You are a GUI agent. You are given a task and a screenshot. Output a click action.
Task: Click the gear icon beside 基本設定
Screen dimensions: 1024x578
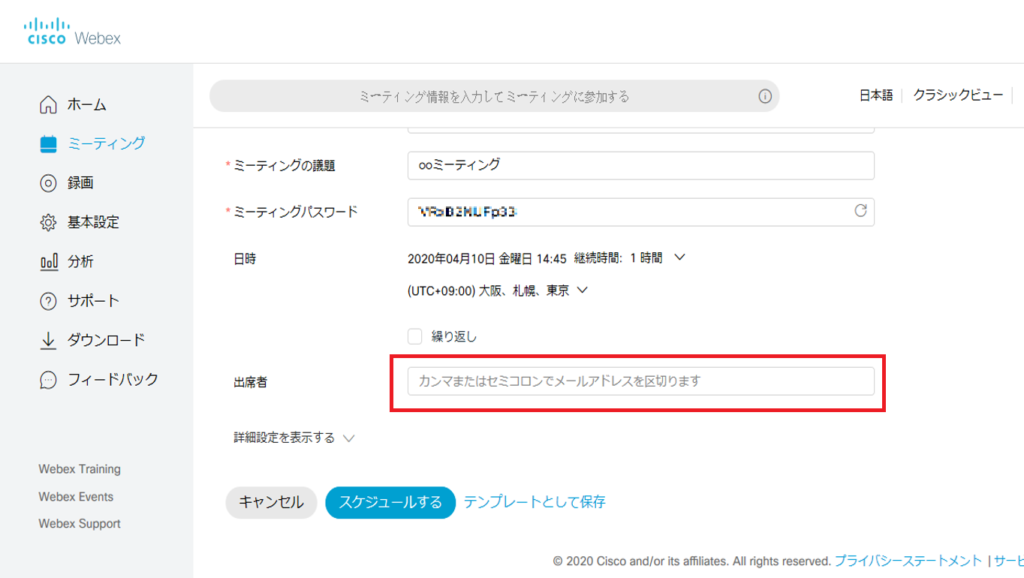click(x=48, y=222)
